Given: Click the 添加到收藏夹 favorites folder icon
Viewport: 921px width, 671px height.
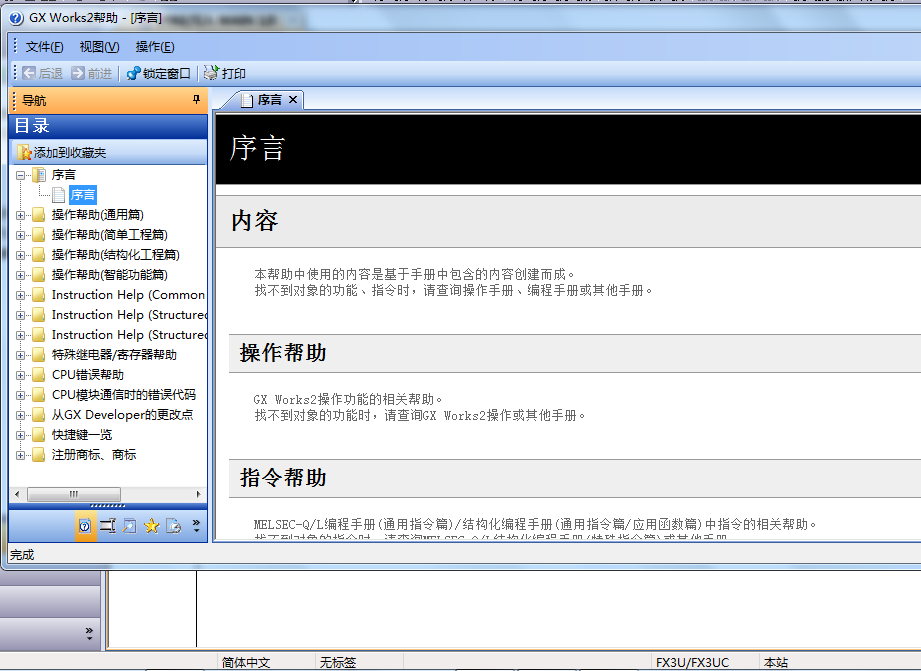Looking at the screenshot, I should (24, 152).
